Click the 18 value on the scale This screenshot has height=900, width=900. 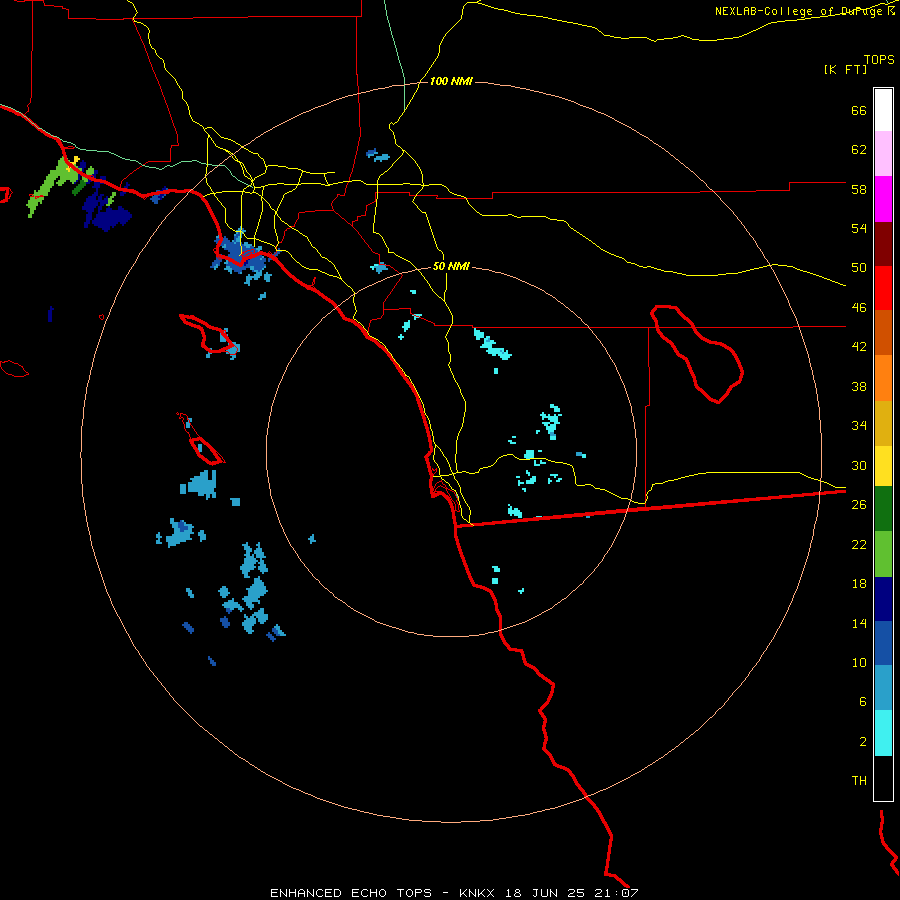(859, 584)
